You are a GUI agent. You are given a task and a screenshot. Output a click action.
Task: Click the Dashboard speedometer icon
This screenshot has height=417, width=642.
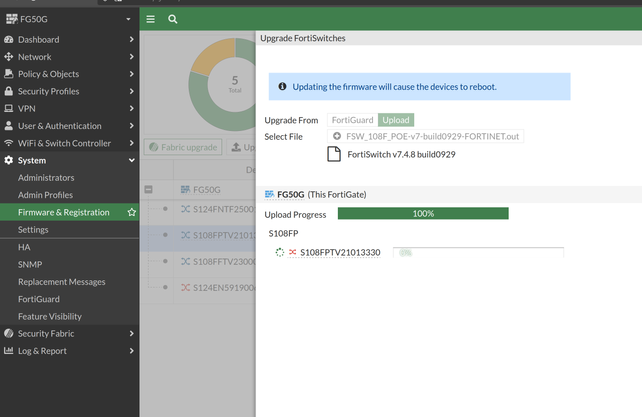tap(9, 39)
